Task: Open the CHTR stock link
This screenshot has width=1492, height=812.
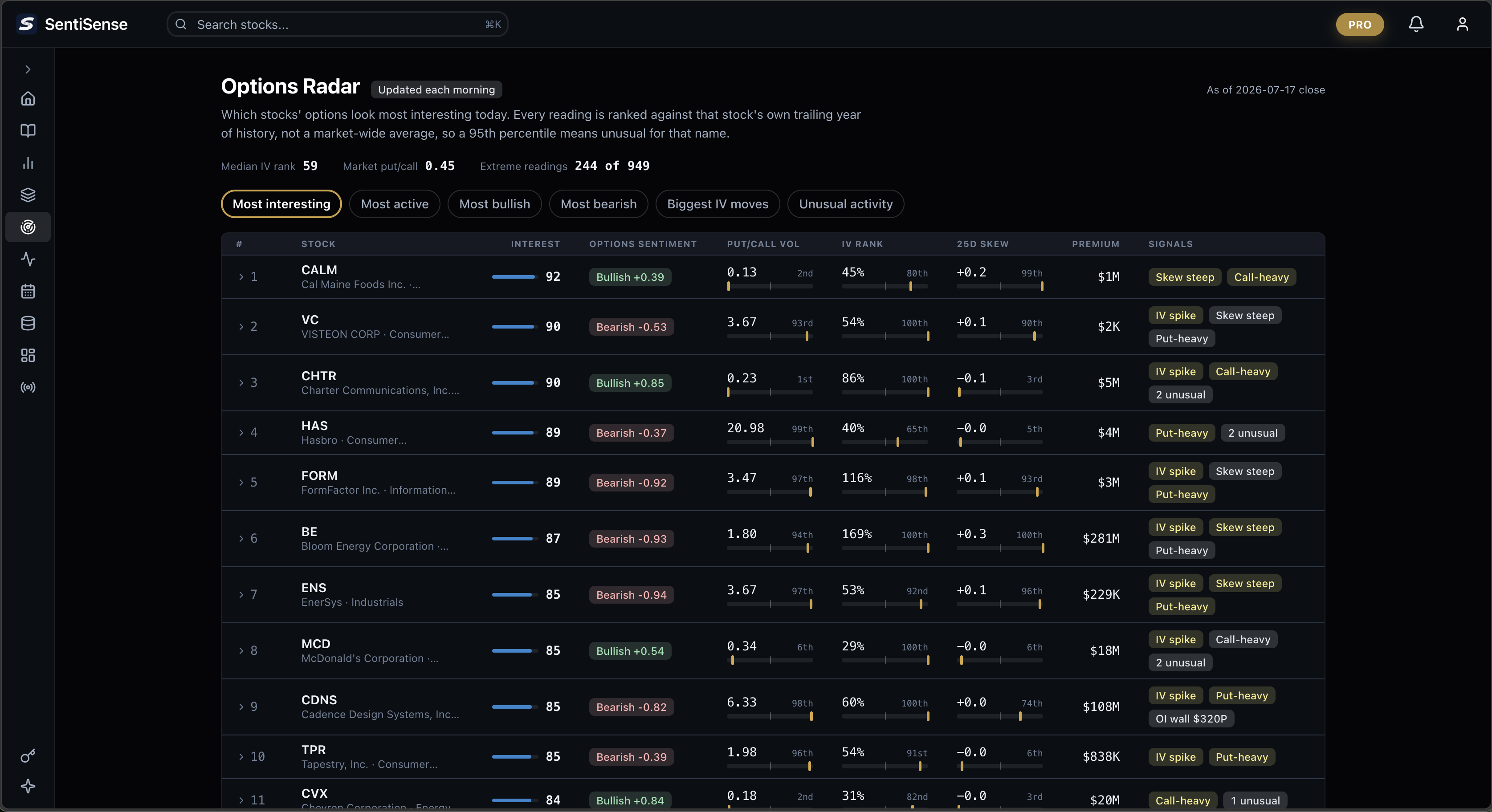Action: tap(318, 376)
